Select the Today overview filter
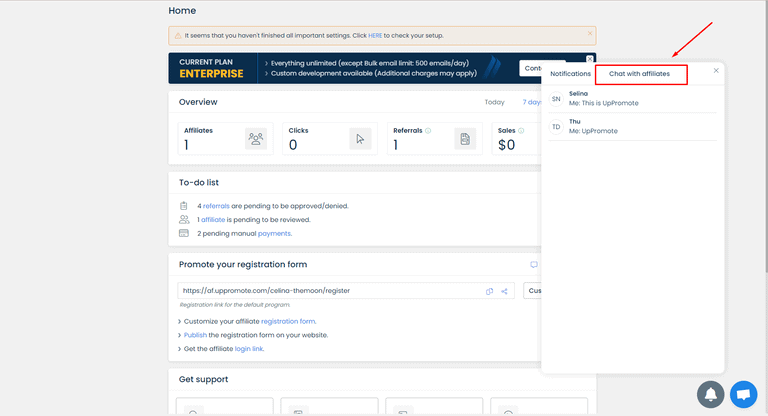The width and height of the screenshot is (768, 416). (494, 102)
